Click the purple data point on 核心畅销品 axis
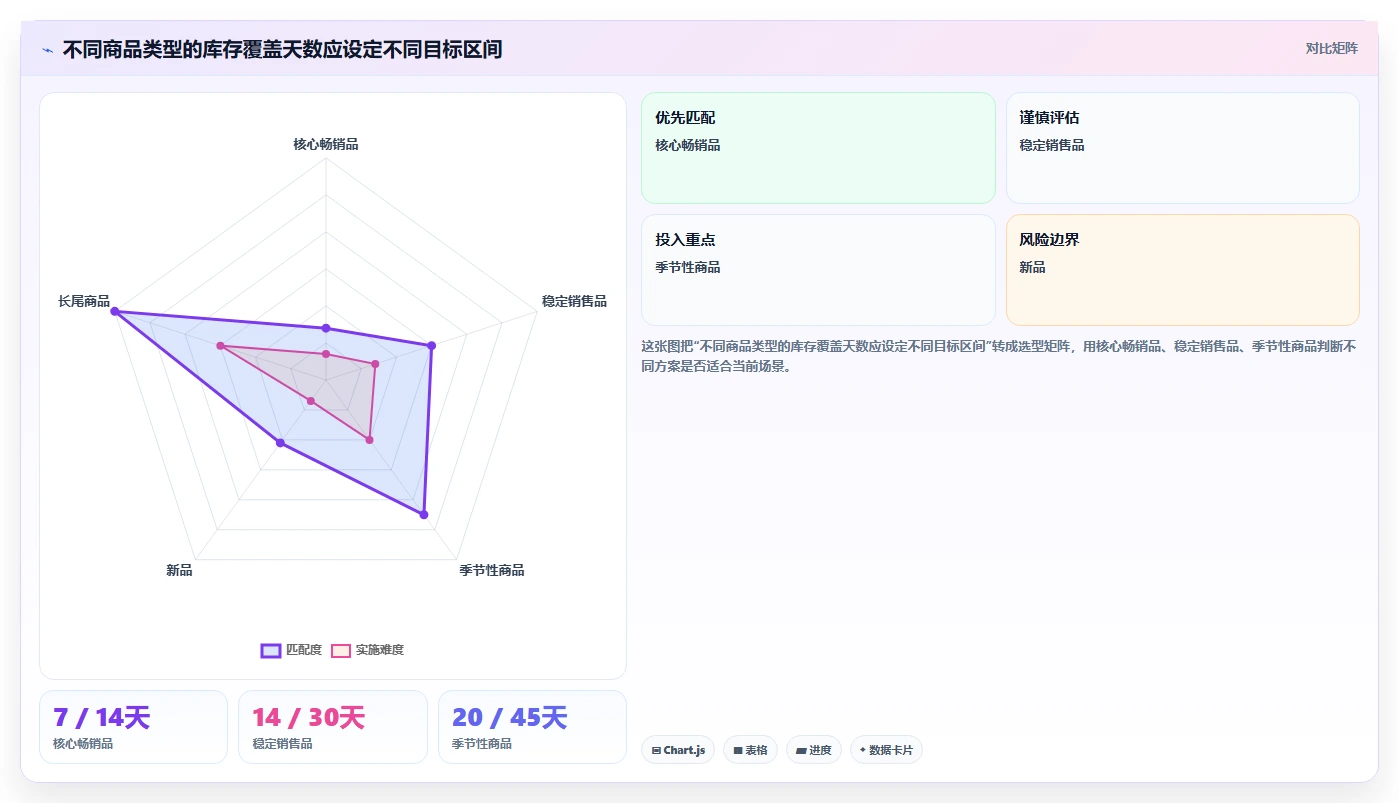Viewport: 1399px width, 803px height. (326, 328)
